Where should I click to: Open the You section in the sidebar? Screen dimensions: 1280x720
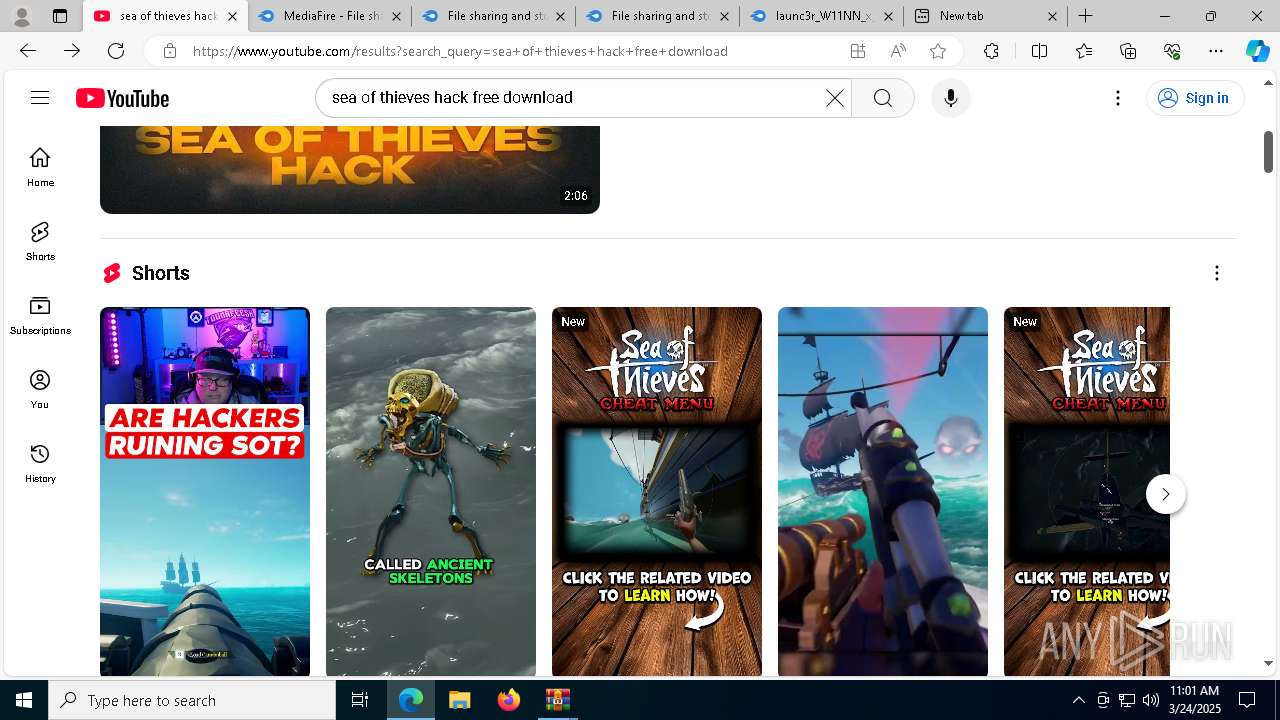[x=40, y=389]
